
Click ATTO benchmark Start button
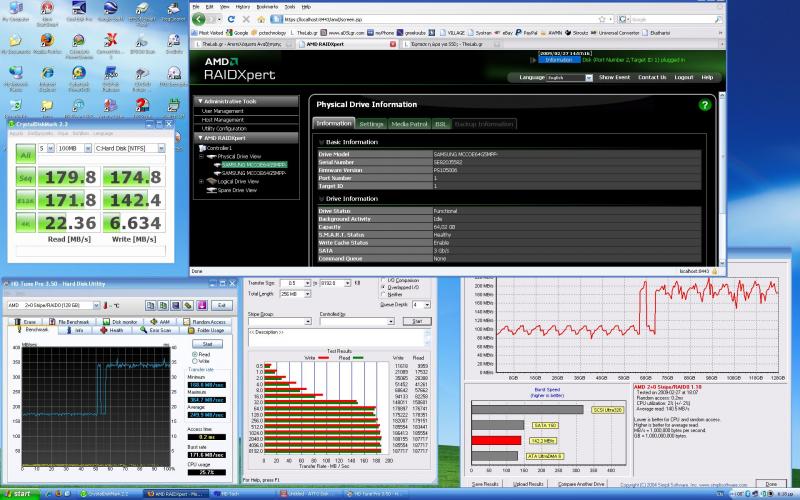point(417,321)
